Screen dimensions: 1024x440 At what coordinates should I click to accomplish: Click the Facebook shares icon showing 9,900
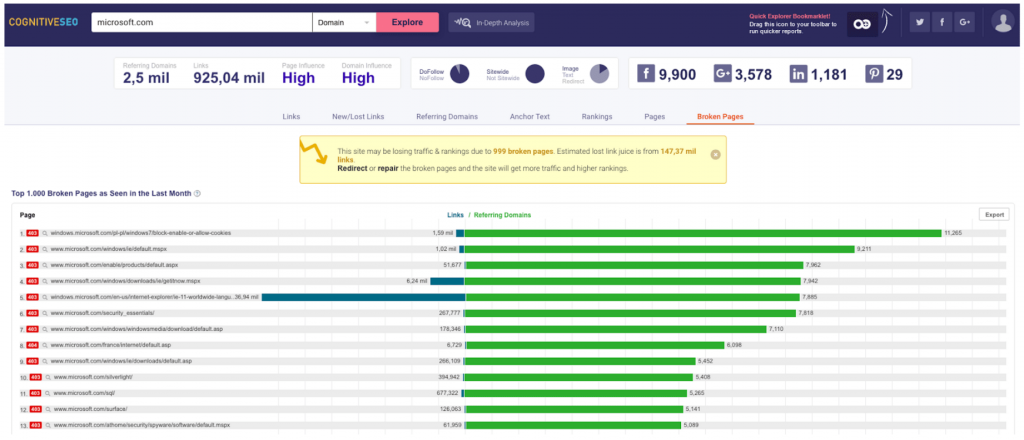point(646,74)
